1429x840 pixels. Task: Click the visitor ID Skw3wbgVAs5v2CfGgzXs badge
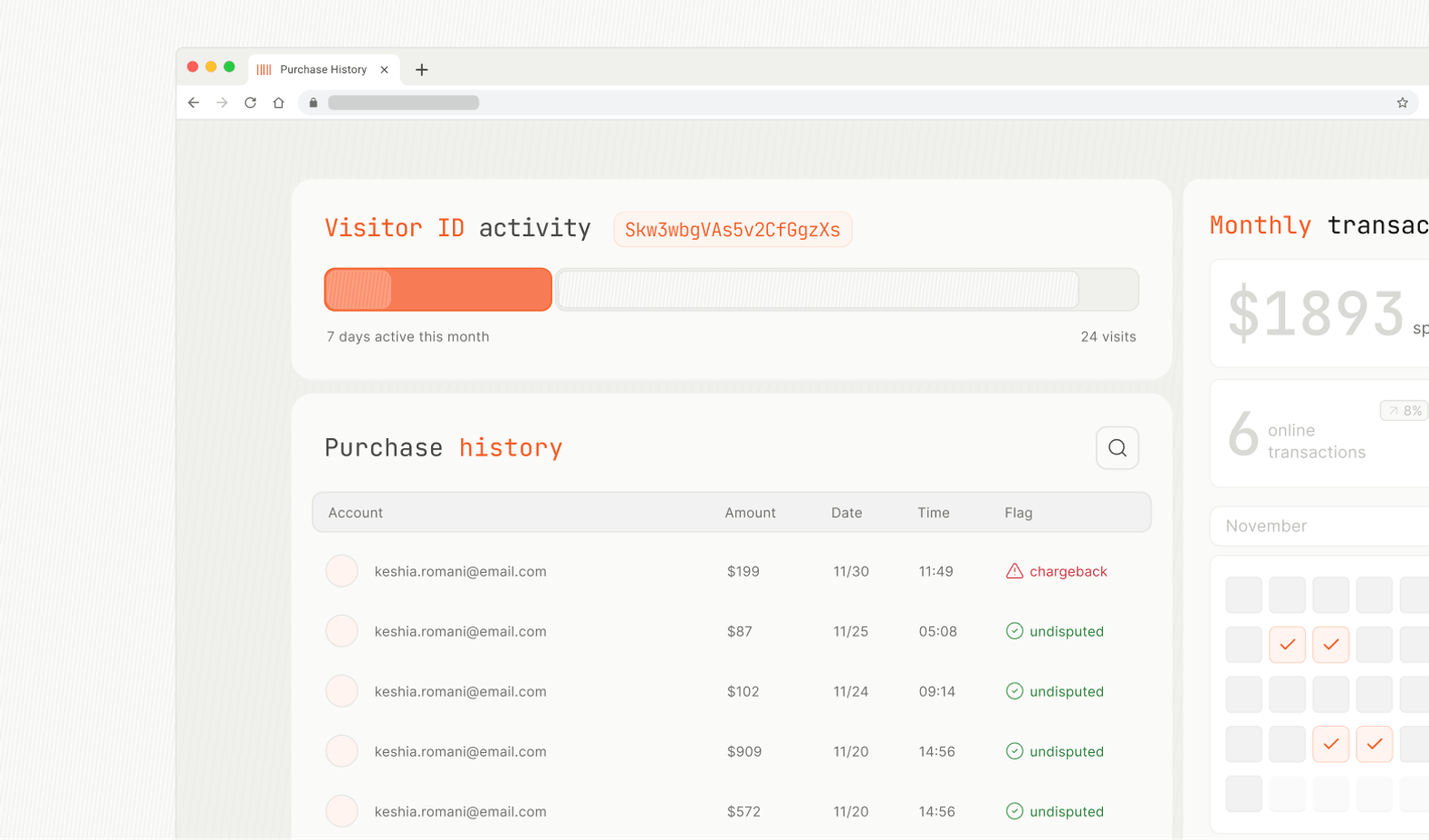(732, 230)
